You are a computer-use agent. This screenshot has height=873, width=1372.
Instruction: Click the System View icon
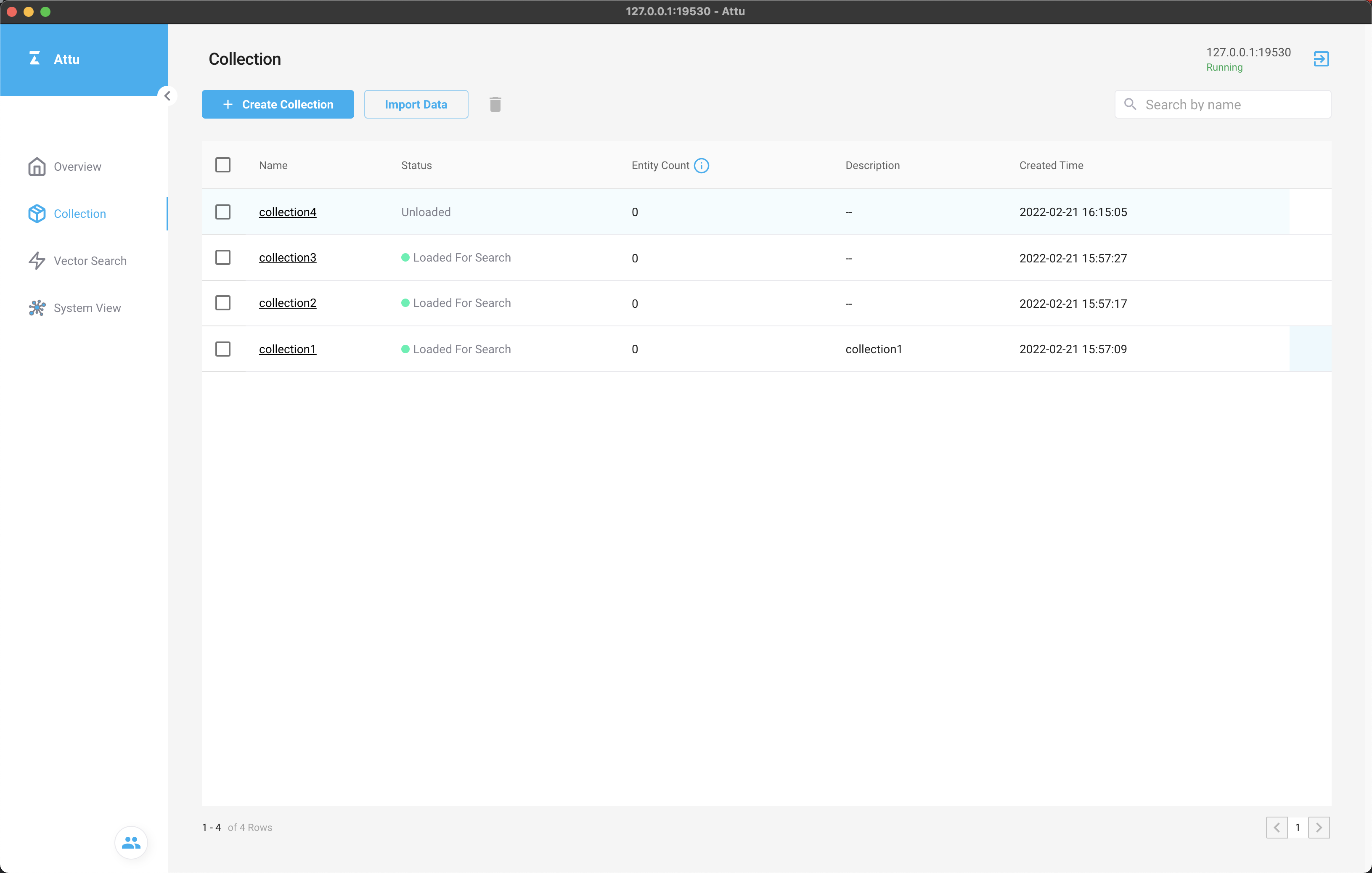pyautogui.click(x=37, y=308)
